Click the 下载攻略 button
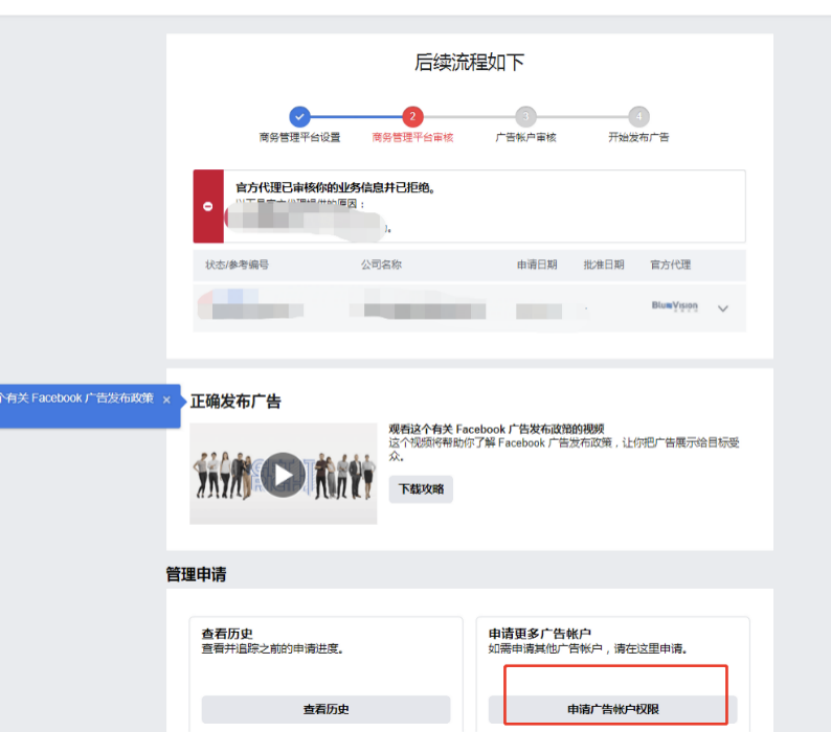 (421, 490)
